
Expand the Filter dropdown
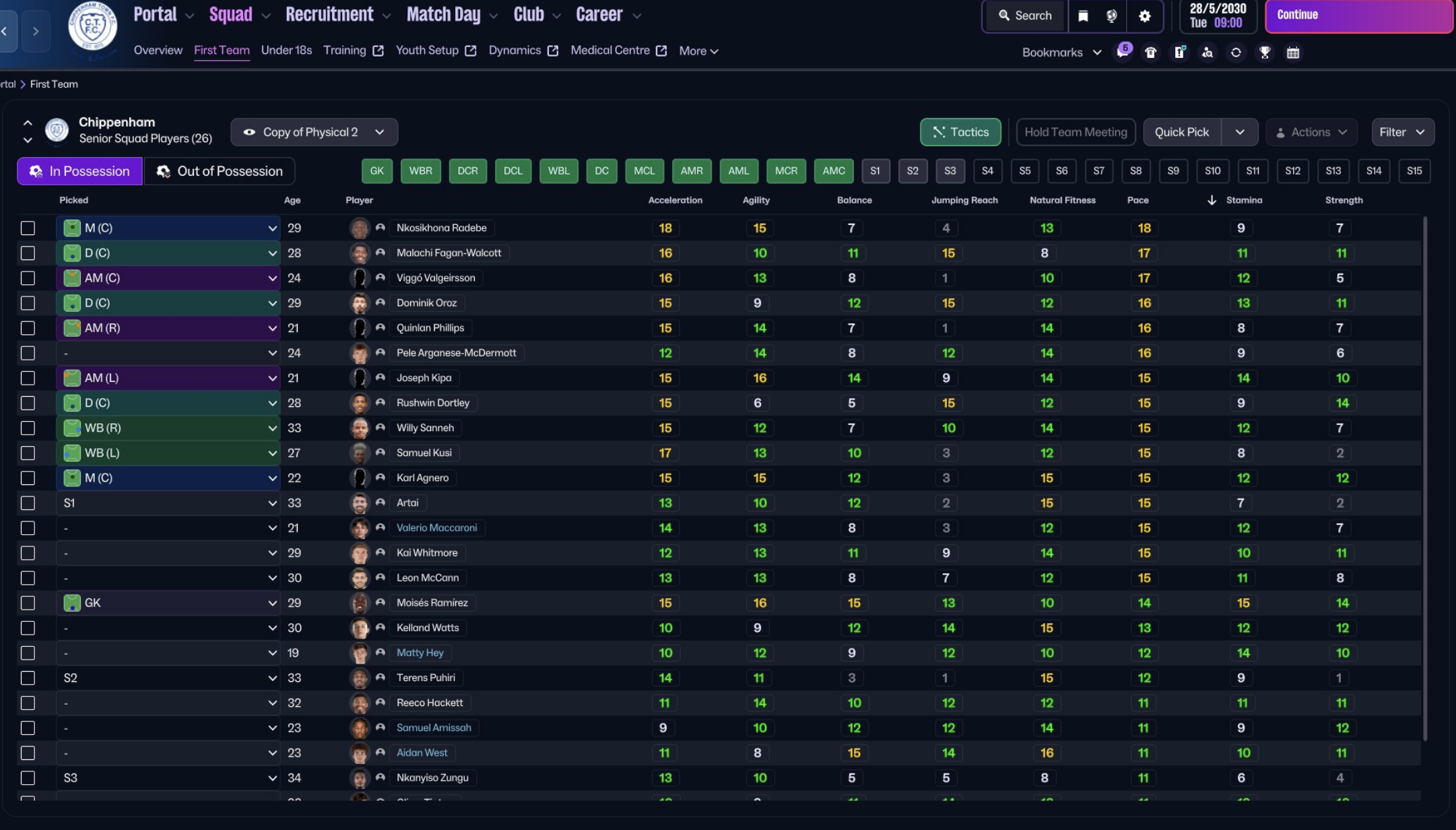pos(1403,132)
